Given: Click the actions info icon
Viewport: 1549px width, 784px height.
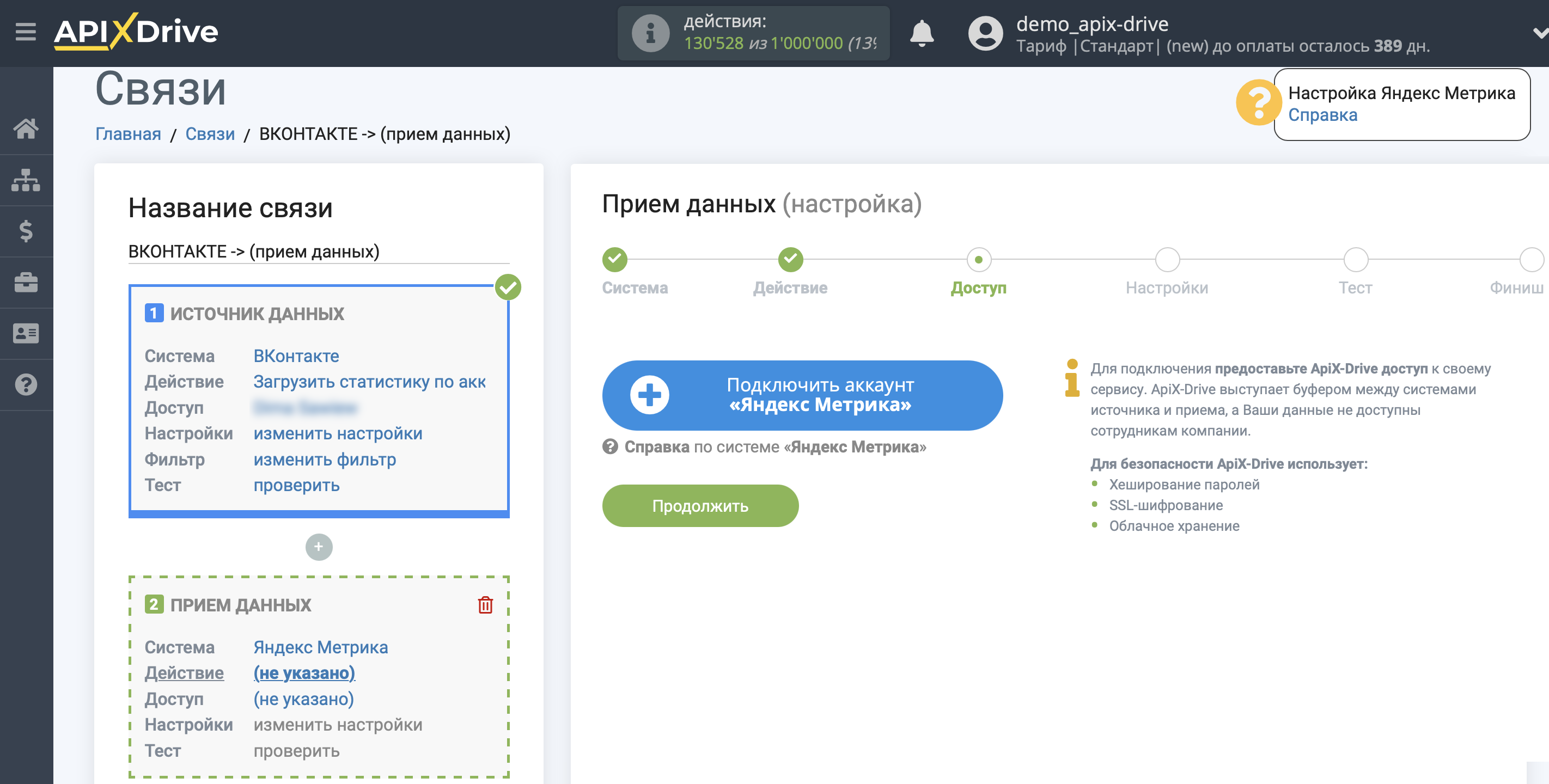Looking at the screenshot, I should (x=650, y=33).
